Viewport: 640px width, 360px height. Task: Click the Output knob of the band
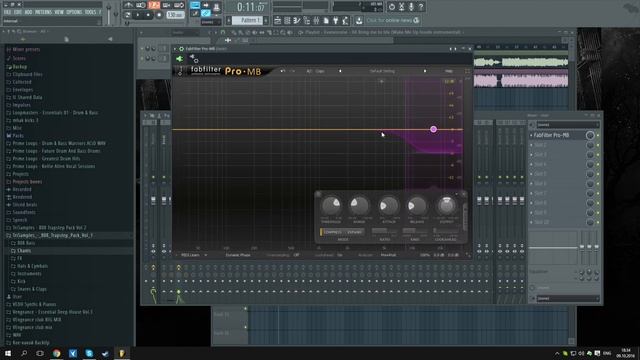[x=446, y=205]
